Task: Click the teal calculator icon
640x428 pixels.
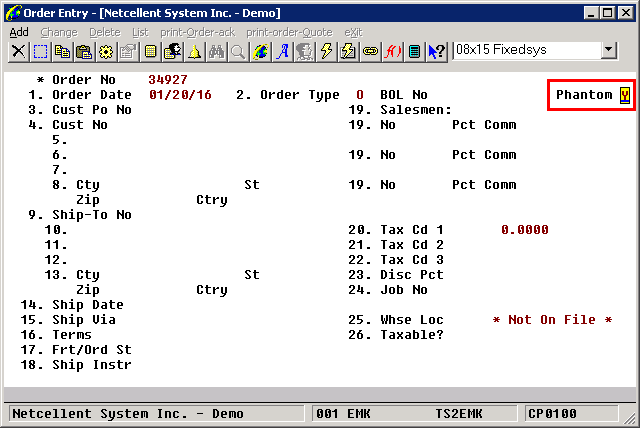Action: pos(414,52)
